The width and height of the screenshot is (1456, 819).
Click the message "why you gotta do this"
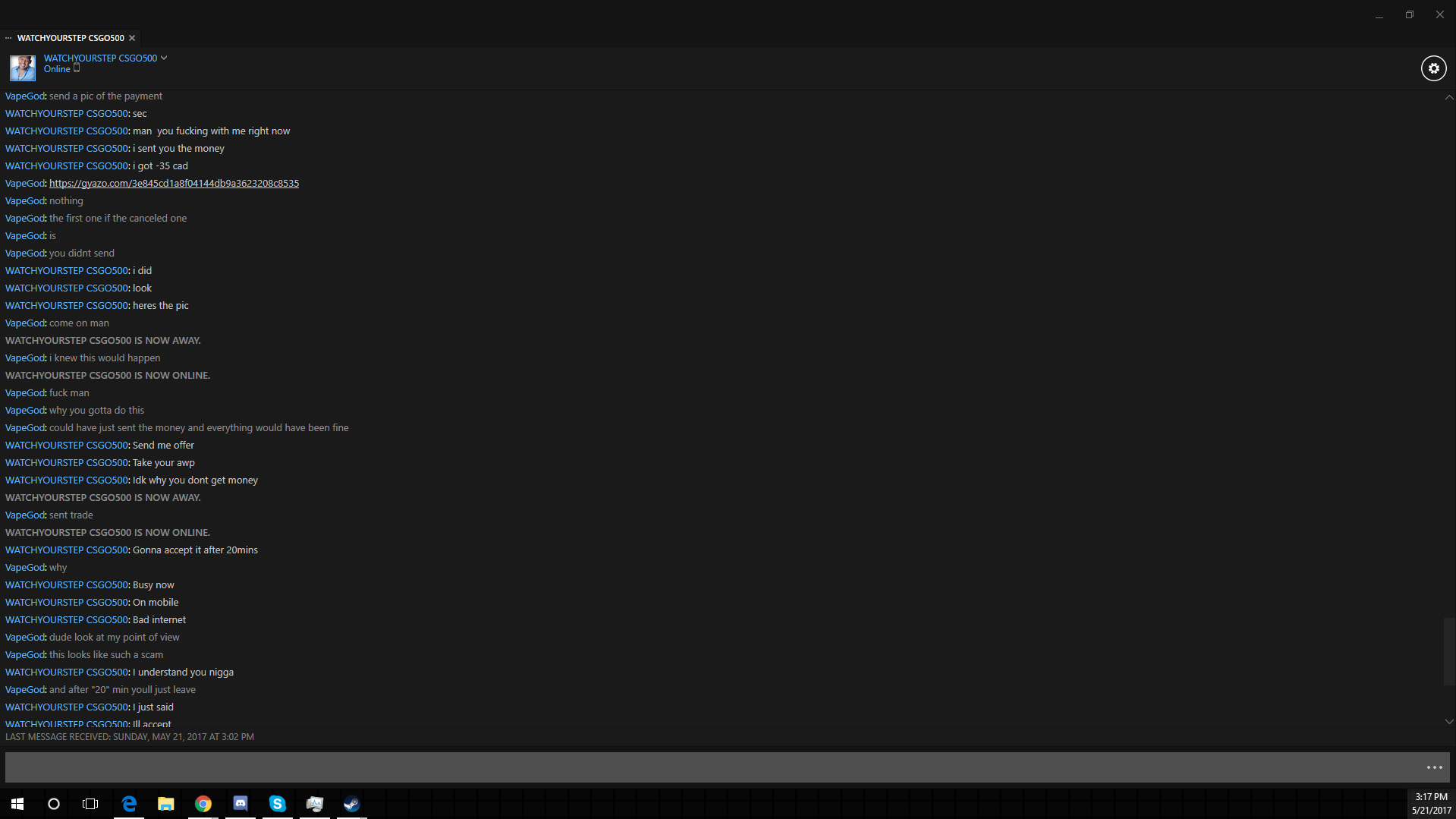(x=96, y=411)
